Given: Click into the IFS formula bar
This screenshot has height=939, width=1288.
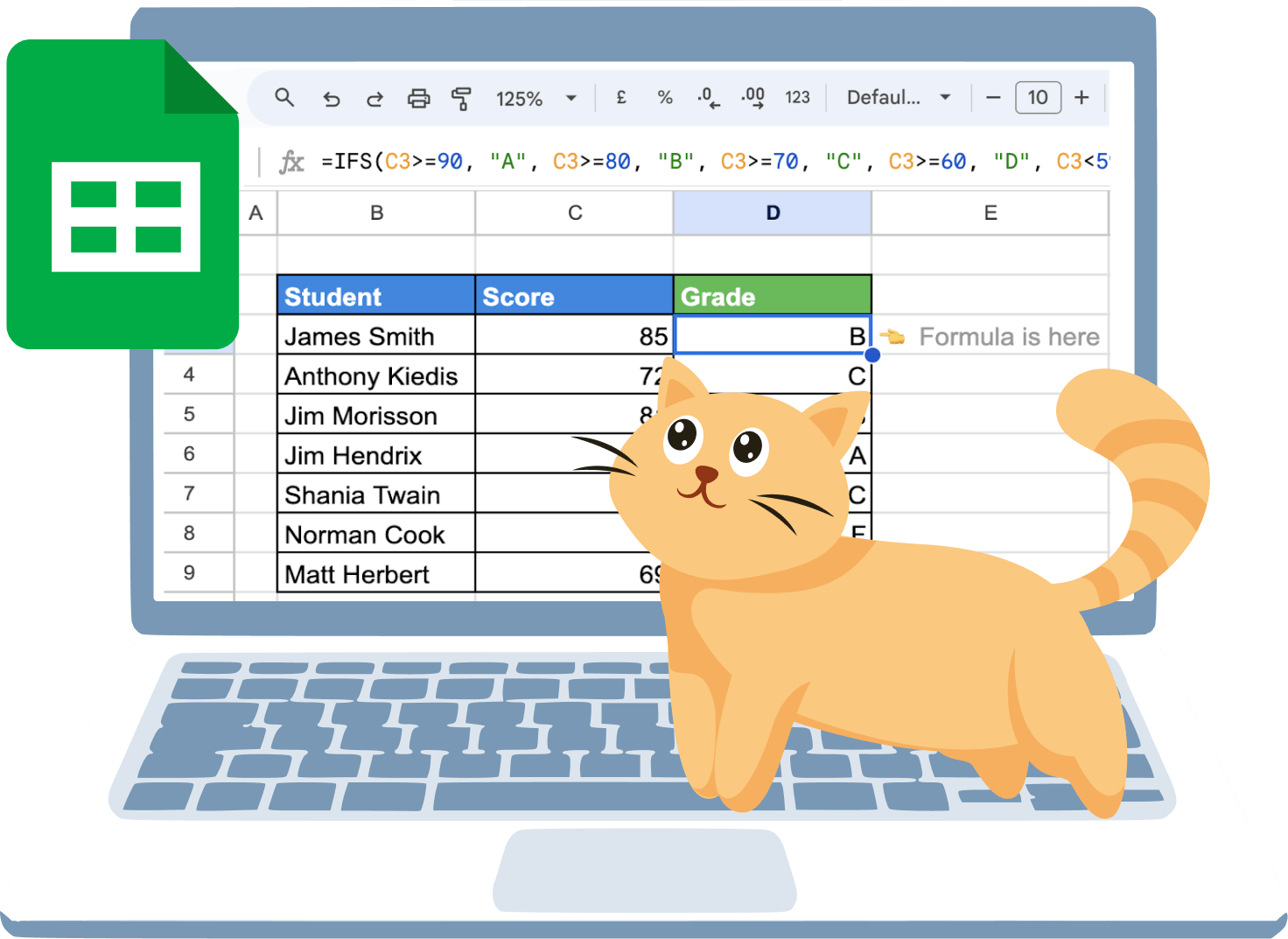Looking at the screenshot, I should 713,161.
